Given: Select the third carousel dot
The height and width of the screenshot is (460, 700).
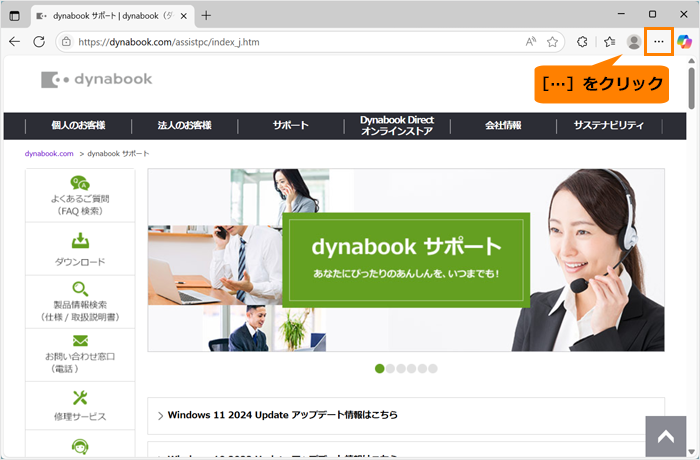Looking at the screenshot, I should pos(401,368).
